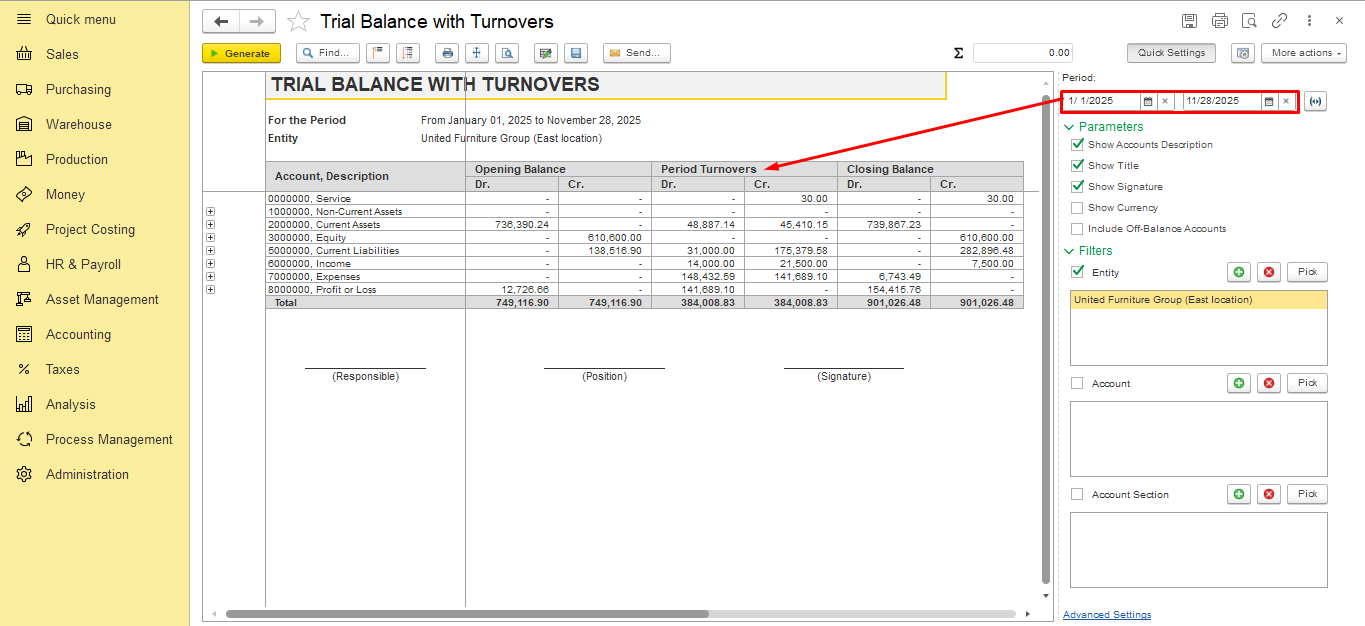Viewport: 1365px width, 626px height.
Task: Collapse the Parameters section
Action: (x=1070, y=127)
